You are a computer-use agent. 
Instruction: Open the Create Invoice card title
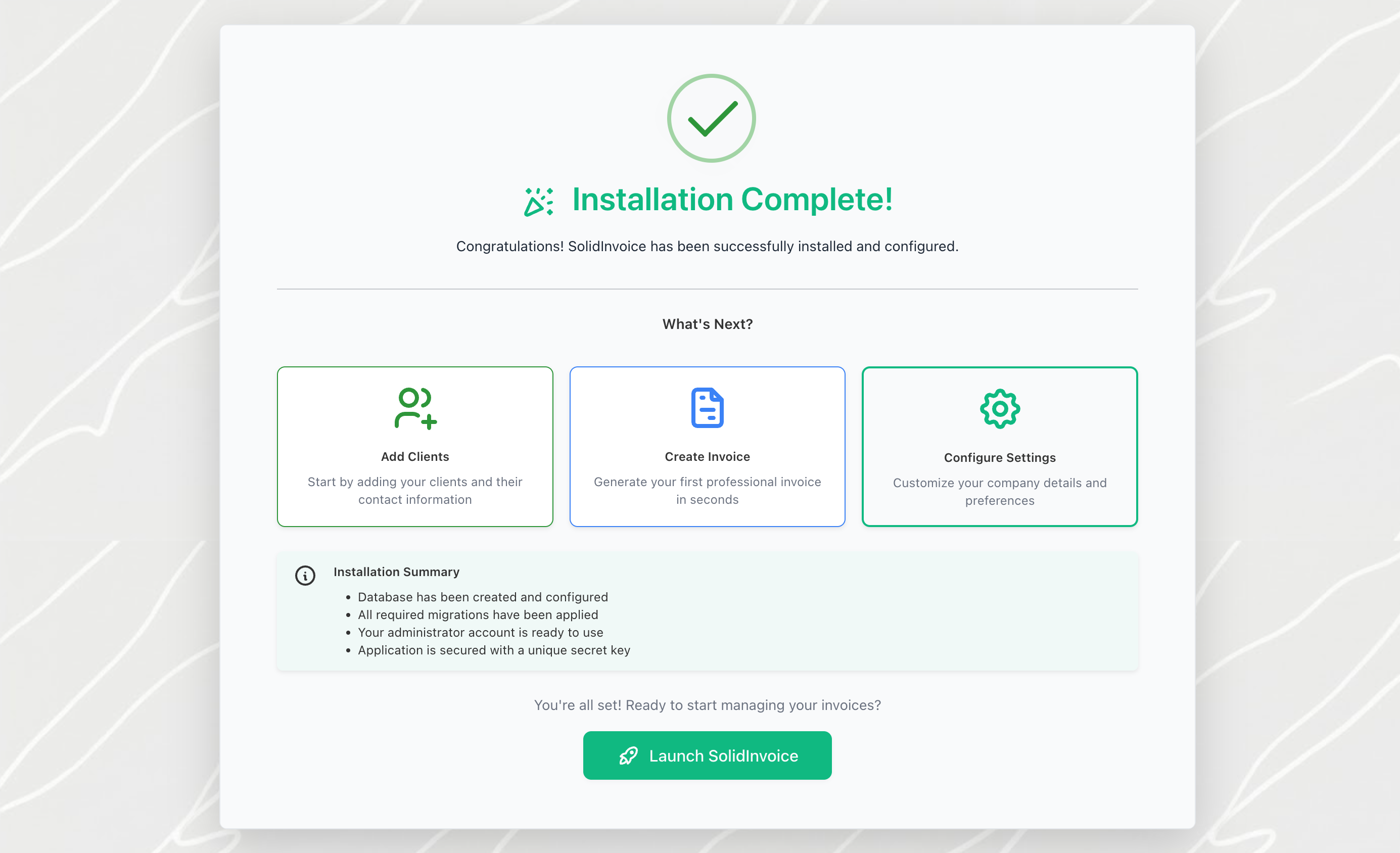point(707,457)
